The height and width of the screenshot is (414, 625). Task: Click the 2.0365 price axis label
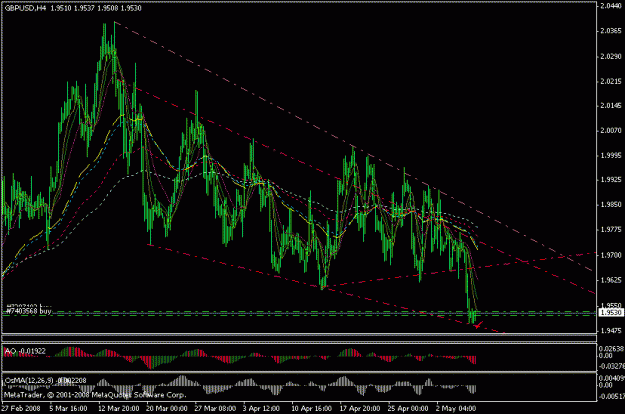(x=611, y=31)
